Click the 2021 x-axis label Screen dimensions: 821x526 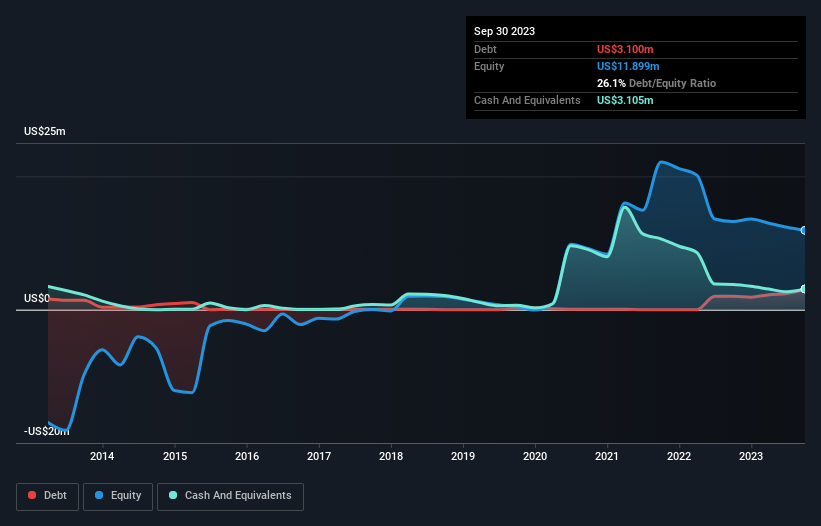pyautogui.click(x=607, y=456)
